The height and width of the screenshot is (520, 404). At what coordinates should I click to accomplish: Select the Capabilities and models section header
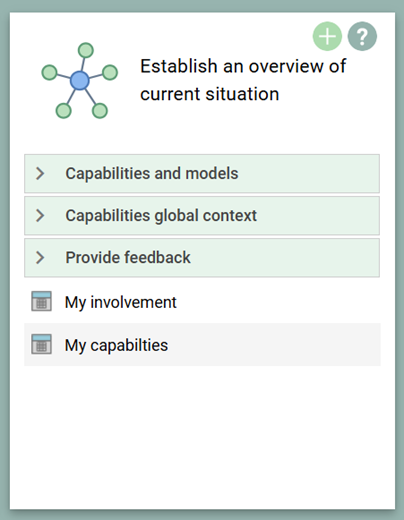coord(202,173)
